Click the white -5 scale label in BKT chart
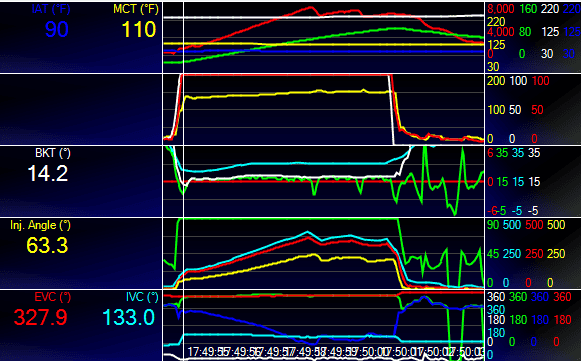The height and width of the screenshot is (362, 581). 532,211
